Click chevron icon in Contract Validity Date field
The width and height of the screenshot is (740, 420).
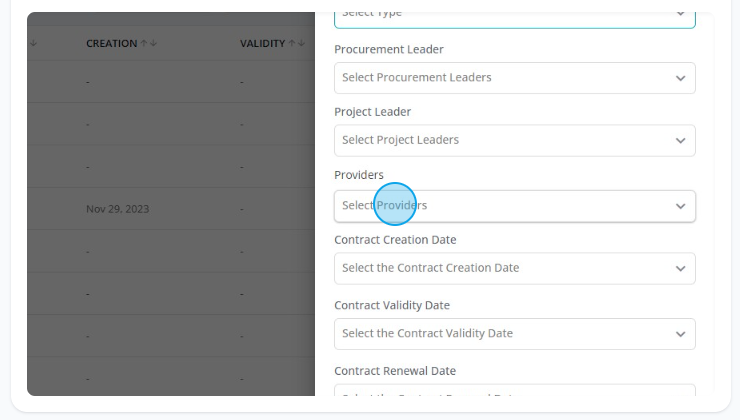point(680,334)
